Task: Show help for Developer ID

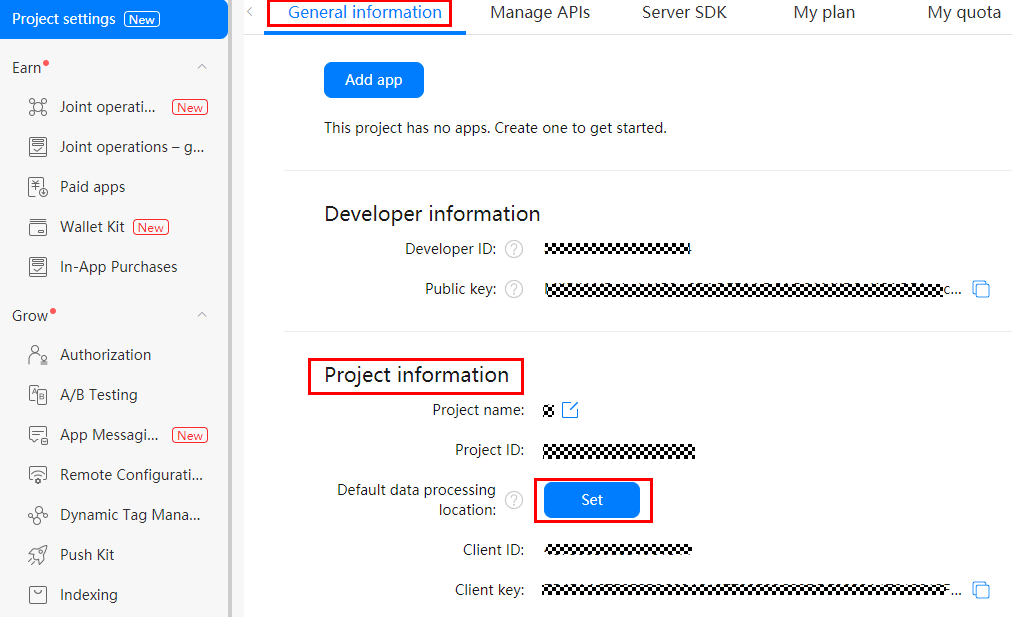Action: click(514, 249)
